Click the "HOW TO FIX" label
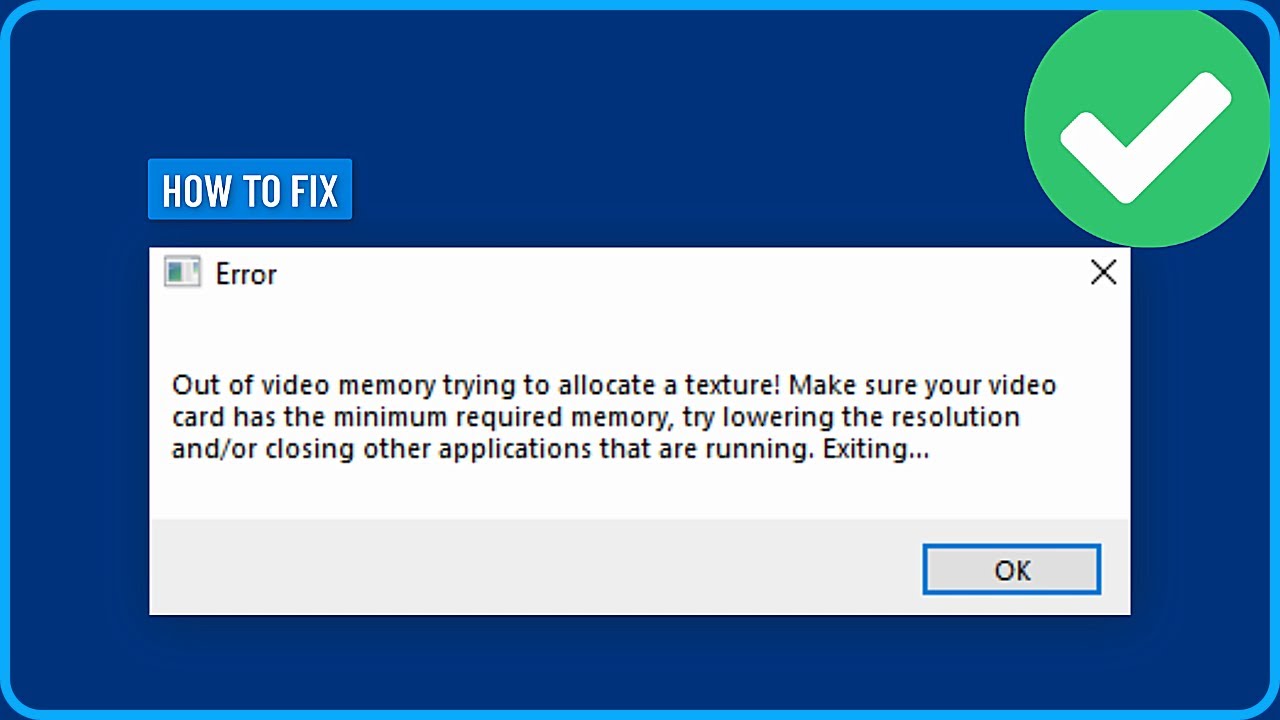The width and height of the screenshot is (1280, 720). [x=250, y=189]
